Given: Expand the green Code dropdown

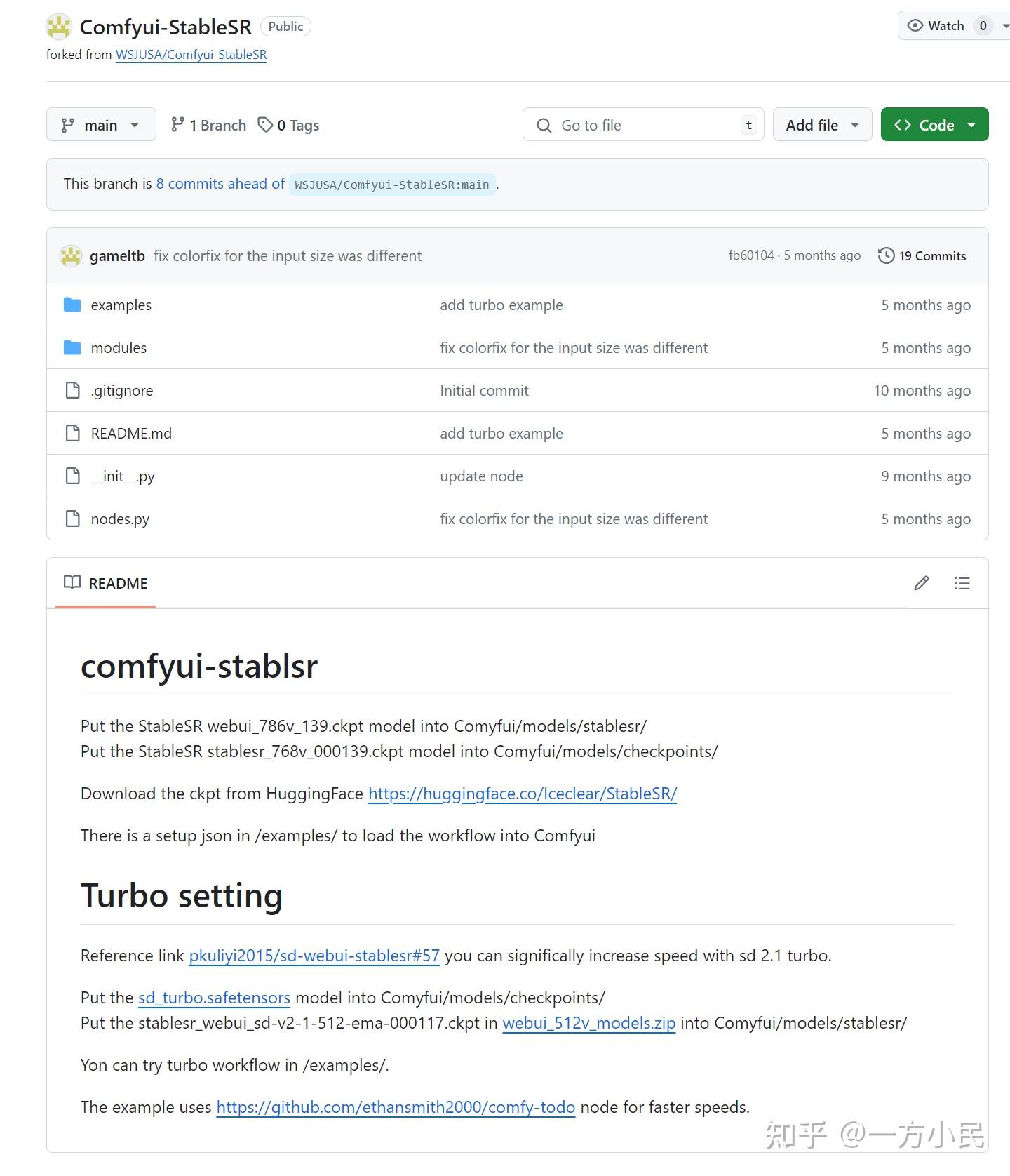Looking at the screenshot, I should pos(934,125).
